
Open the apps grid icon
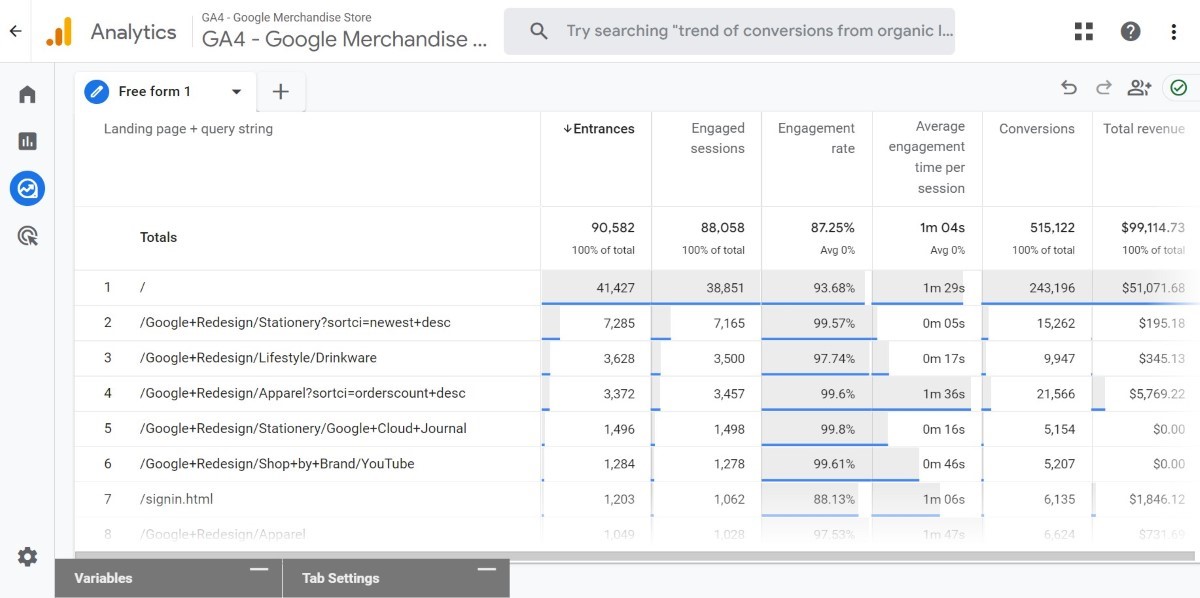point(1084,31)
